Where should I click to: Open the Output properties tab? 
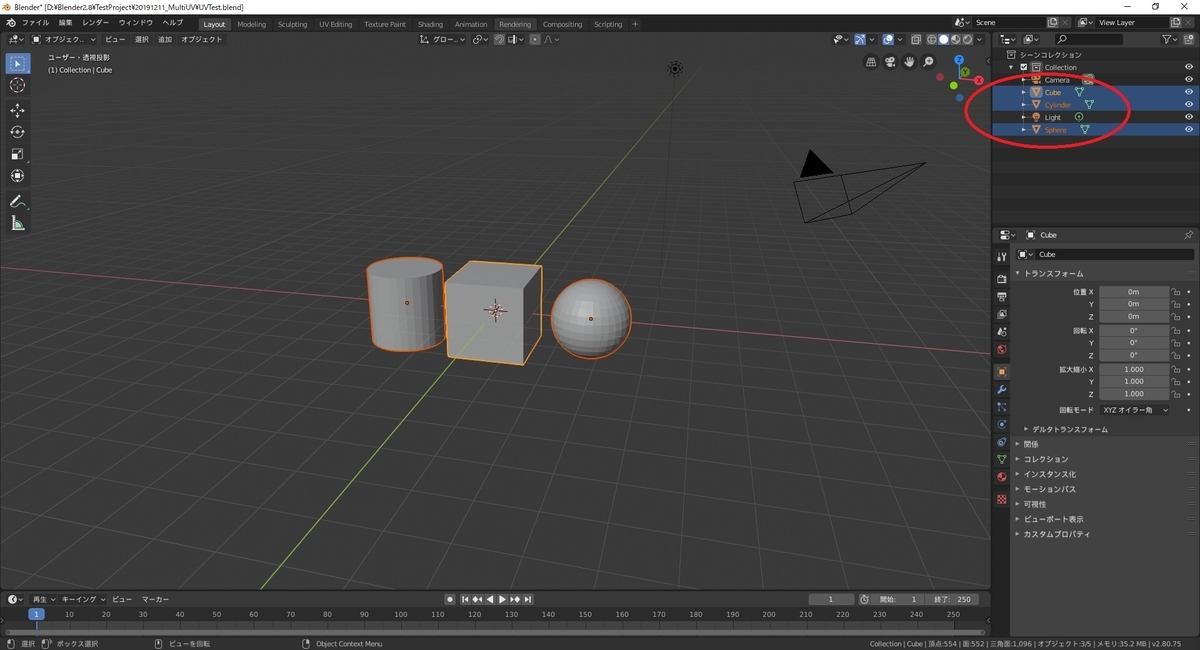pyautogui.click(x=1001, y=297)
